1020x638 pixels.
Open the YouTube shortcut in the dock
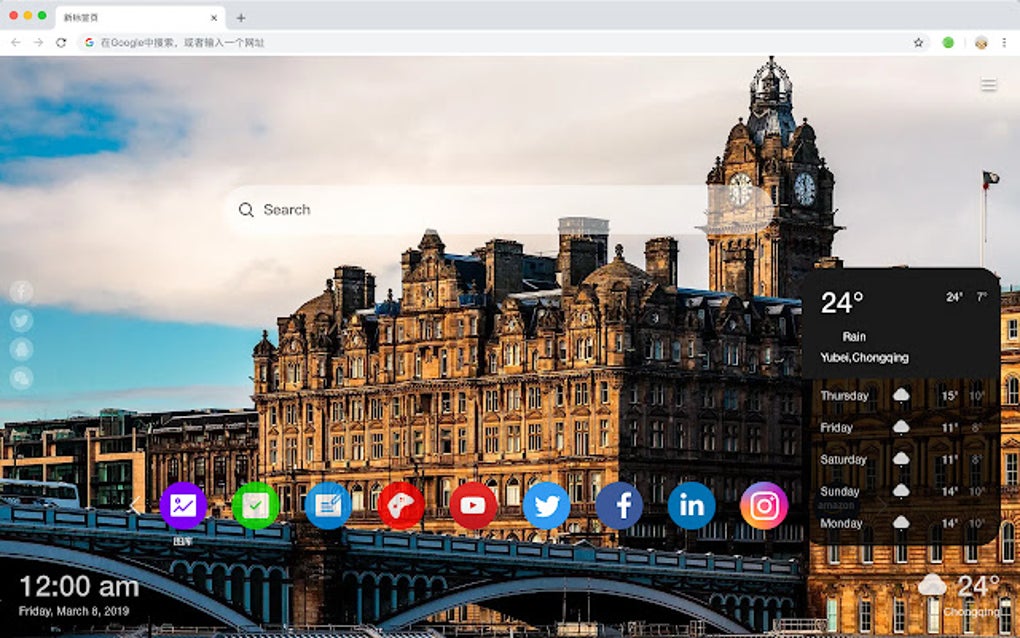tap(473, 505)
